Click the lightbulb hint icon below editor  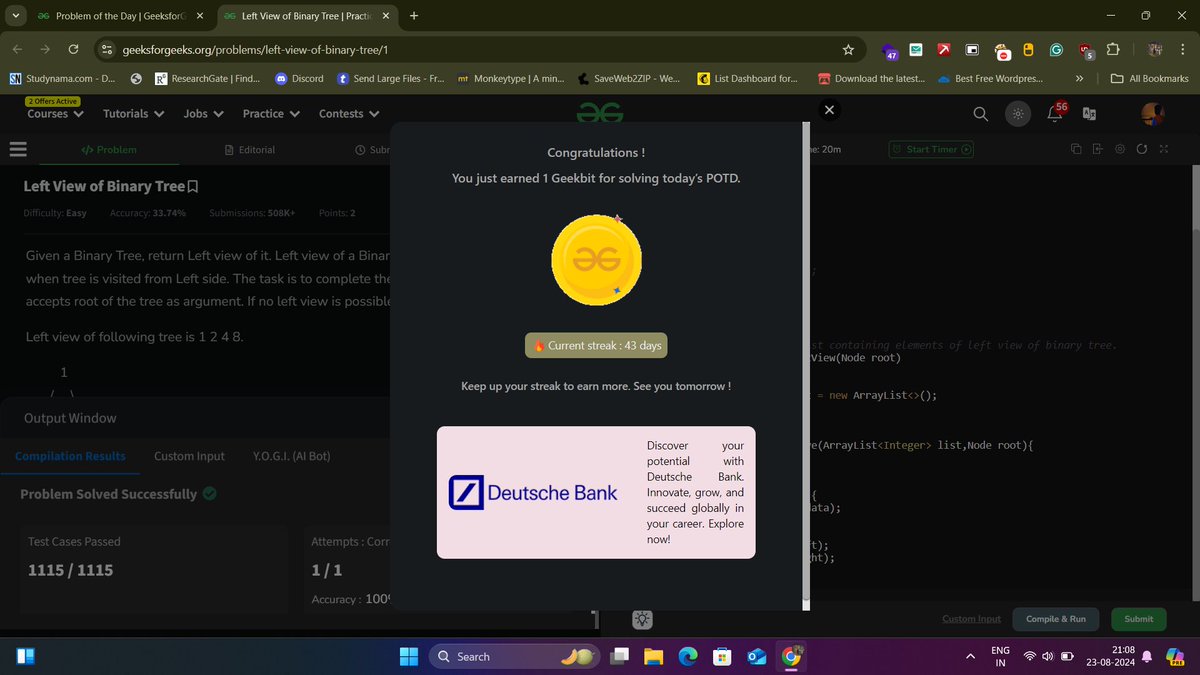tap(642, 619)
